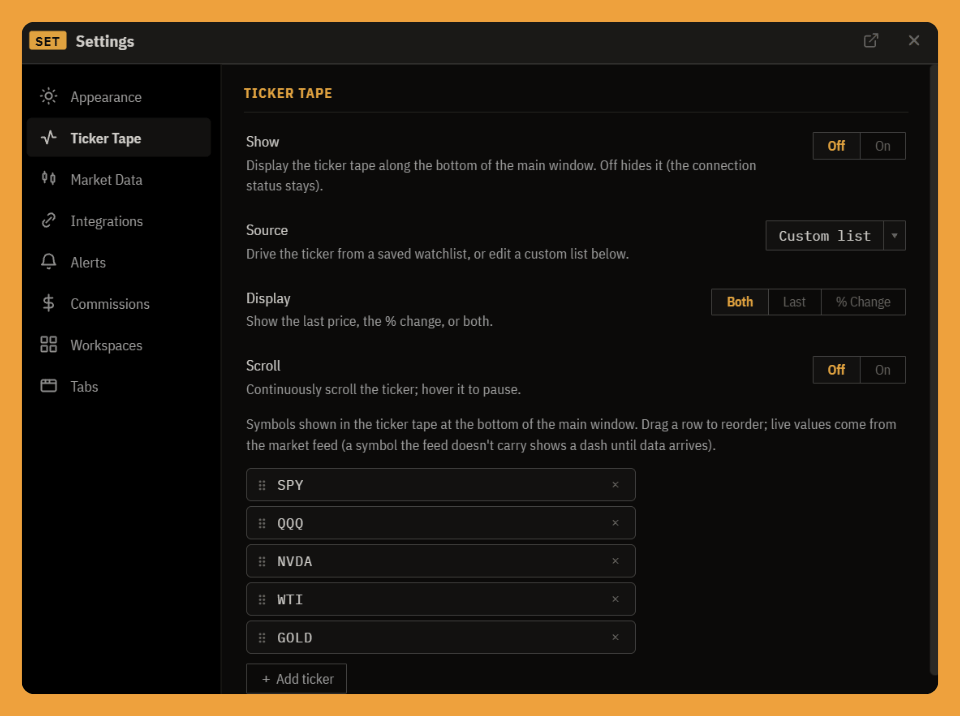
Task: Click the Tabs window icon
Action: [x=48, y=386]
